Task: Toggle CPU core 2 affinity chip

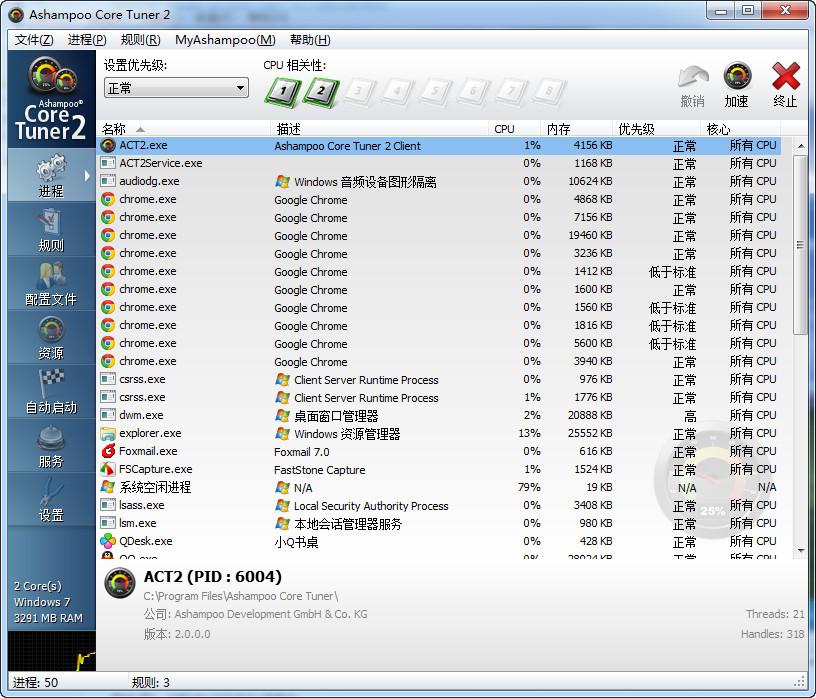Action: tap(321, 92)
